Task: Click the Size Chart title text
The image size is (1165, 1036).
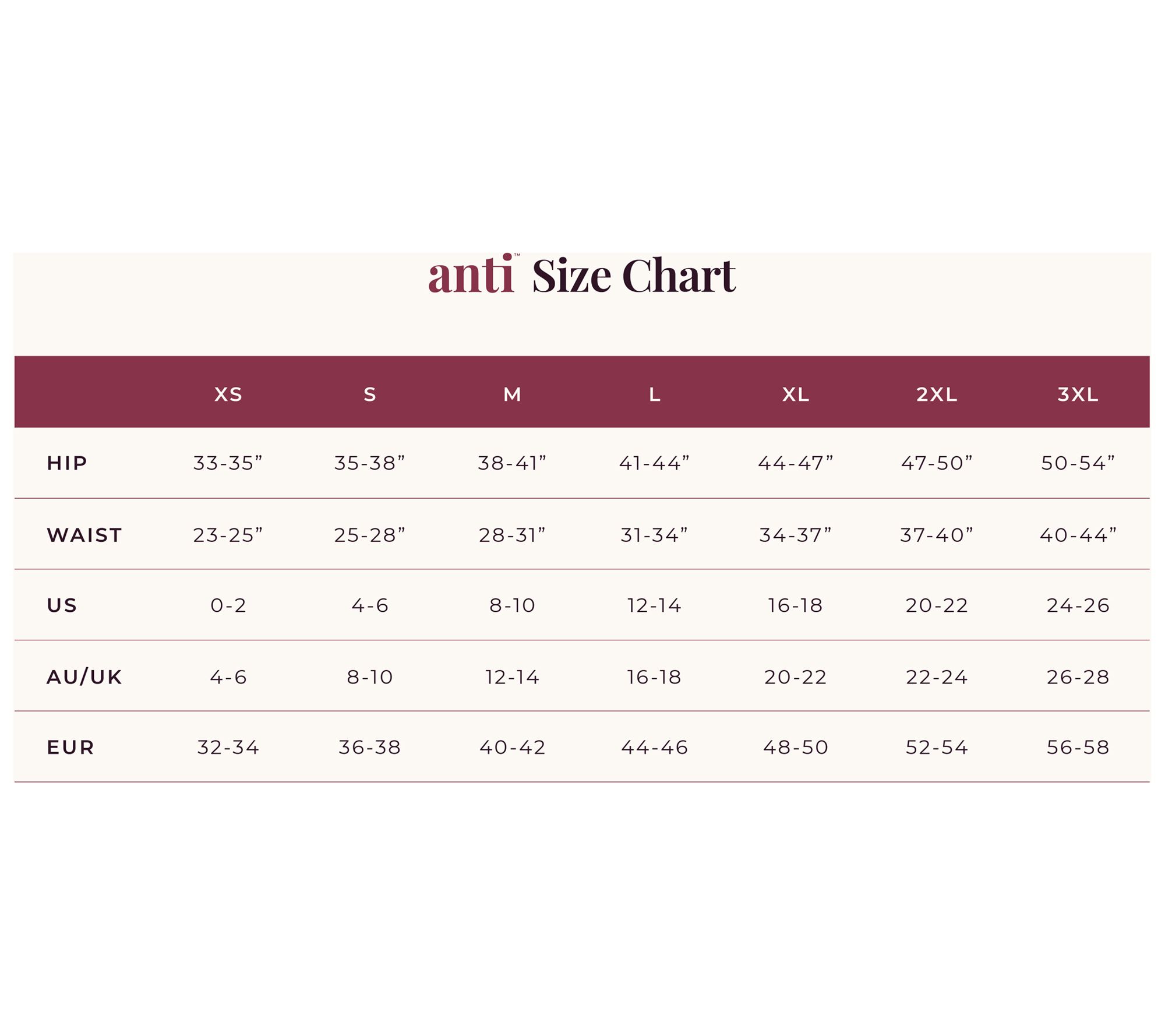Action: pyautogui.click(x=633, y=276)
